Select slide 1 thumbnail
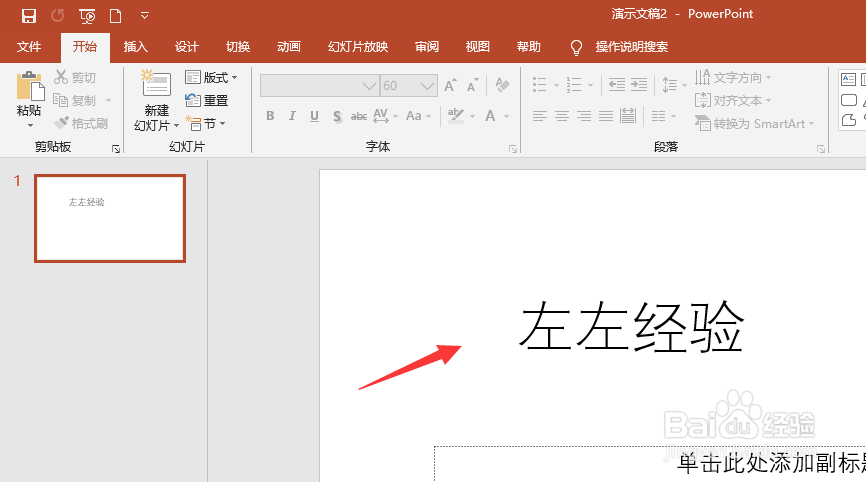The width and height of the screenshot is (866, 482). tap(110, 218)
